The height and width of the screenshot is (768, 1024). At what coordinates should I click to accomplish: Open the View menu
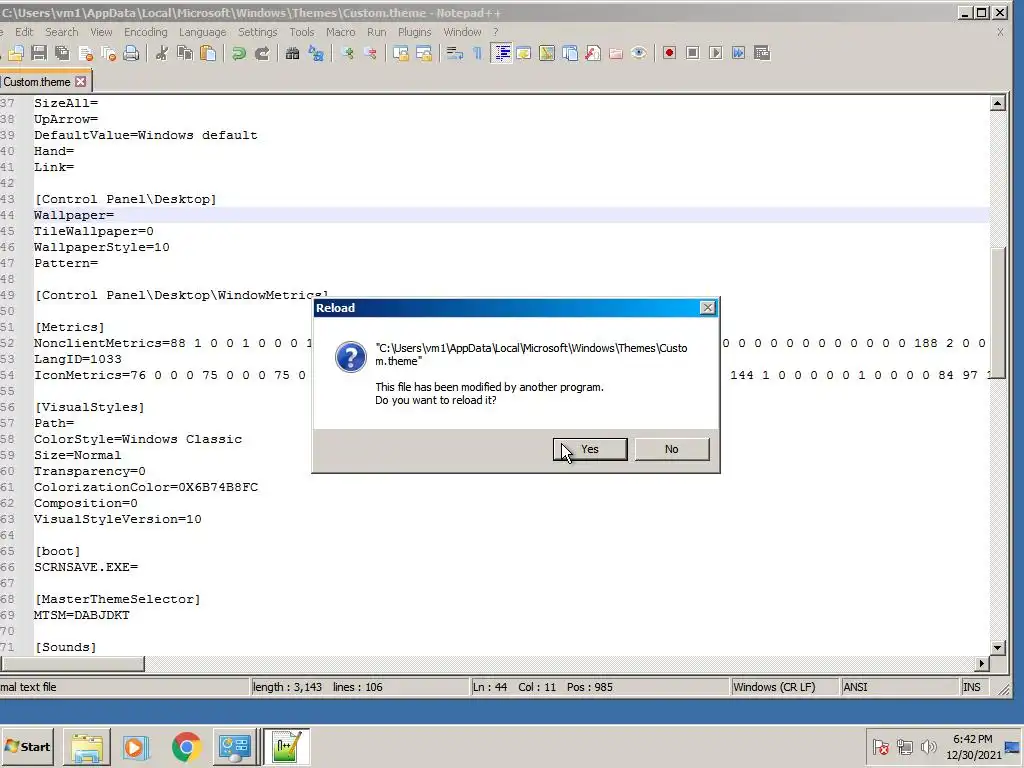click(101, 32)
